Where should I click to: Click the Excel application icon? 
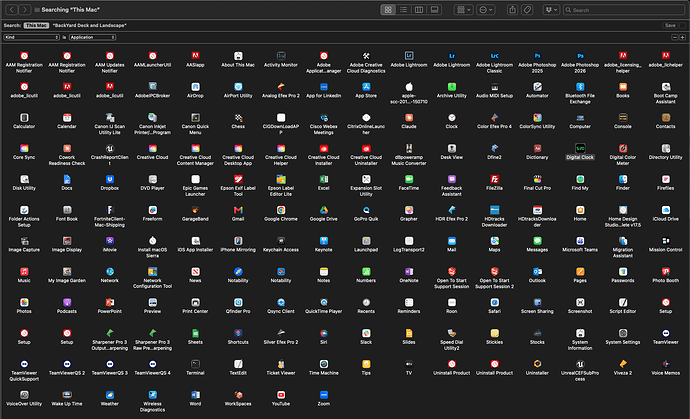click(x=323, y=179)
